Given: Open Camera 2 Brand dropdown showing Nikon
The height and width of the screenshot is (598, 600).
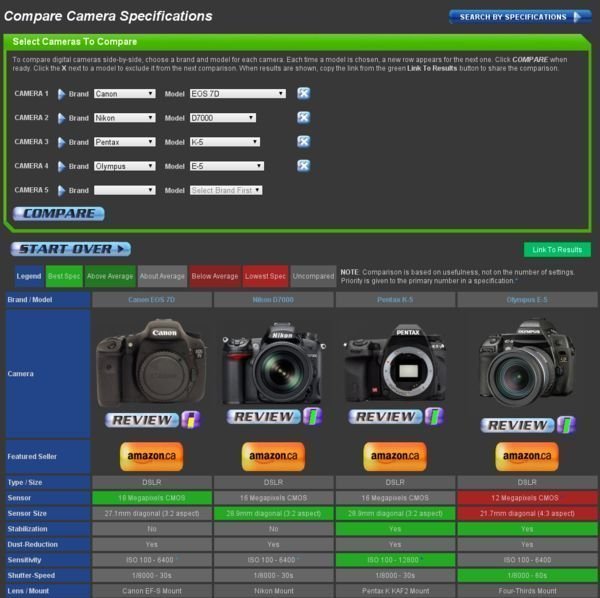Looking at the screenshot, I should pyautogui.click(x=125, y=118).
